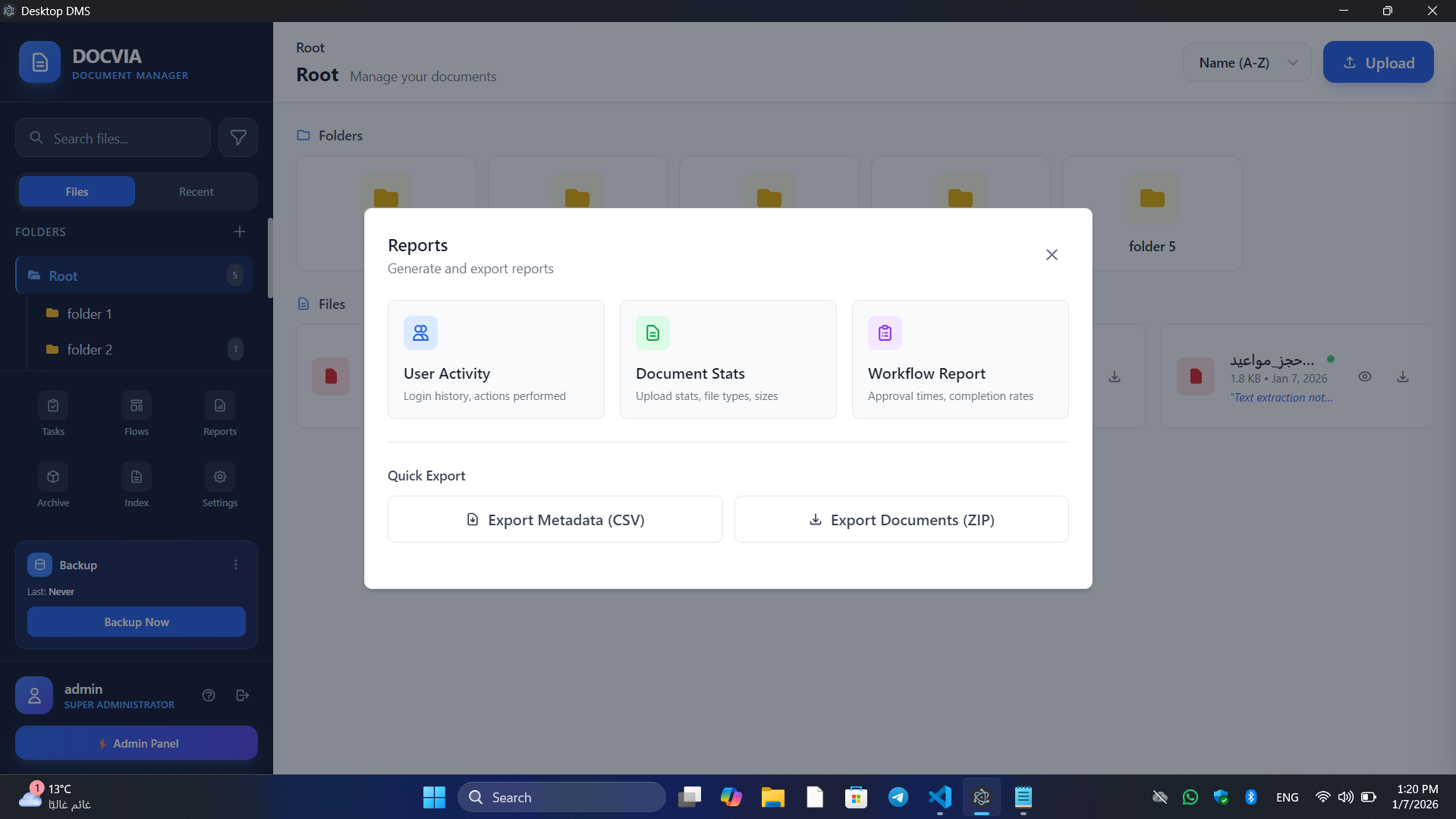
Task: Click the Upload button
Action: pyautogui.click(x=1378, y=62)
